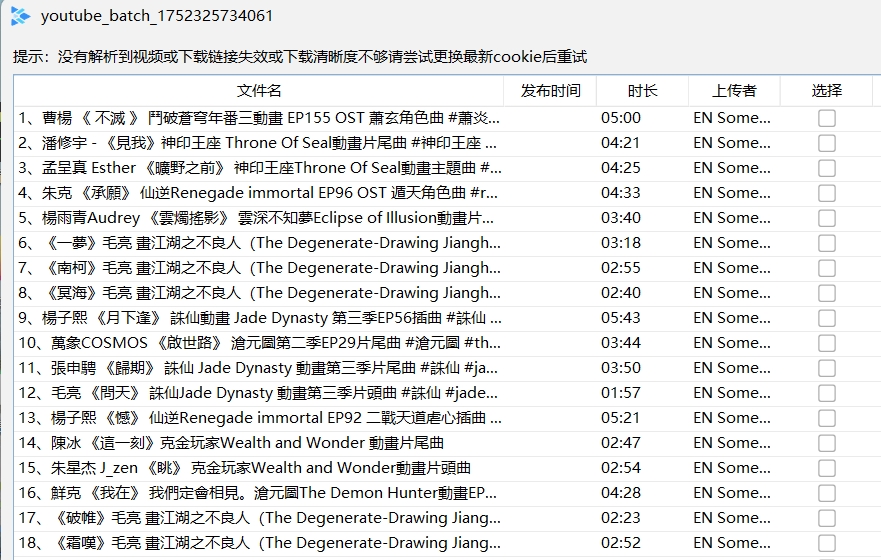Enable checkbox for row 4 朱克《承願》
This screenshot has width=881, height=560.
tap(826, 193)
